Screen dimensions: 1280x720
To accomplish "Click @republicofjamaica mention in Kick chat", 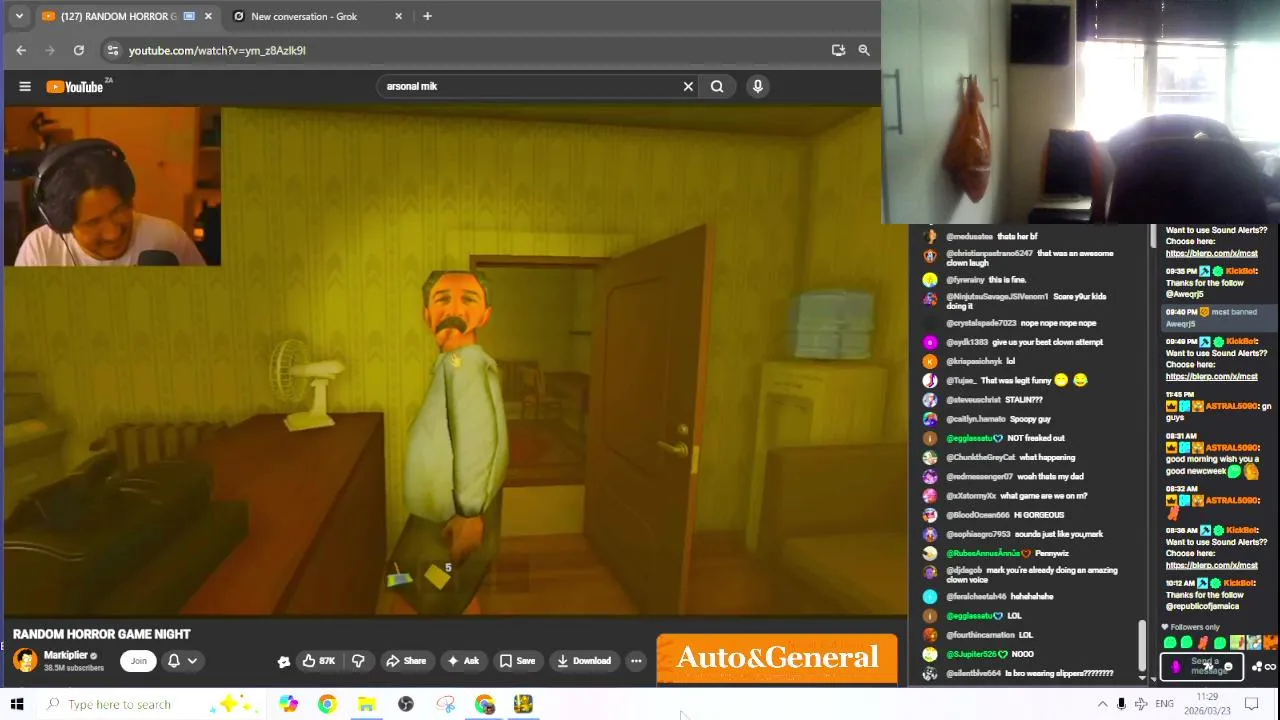I will 1202,606.
